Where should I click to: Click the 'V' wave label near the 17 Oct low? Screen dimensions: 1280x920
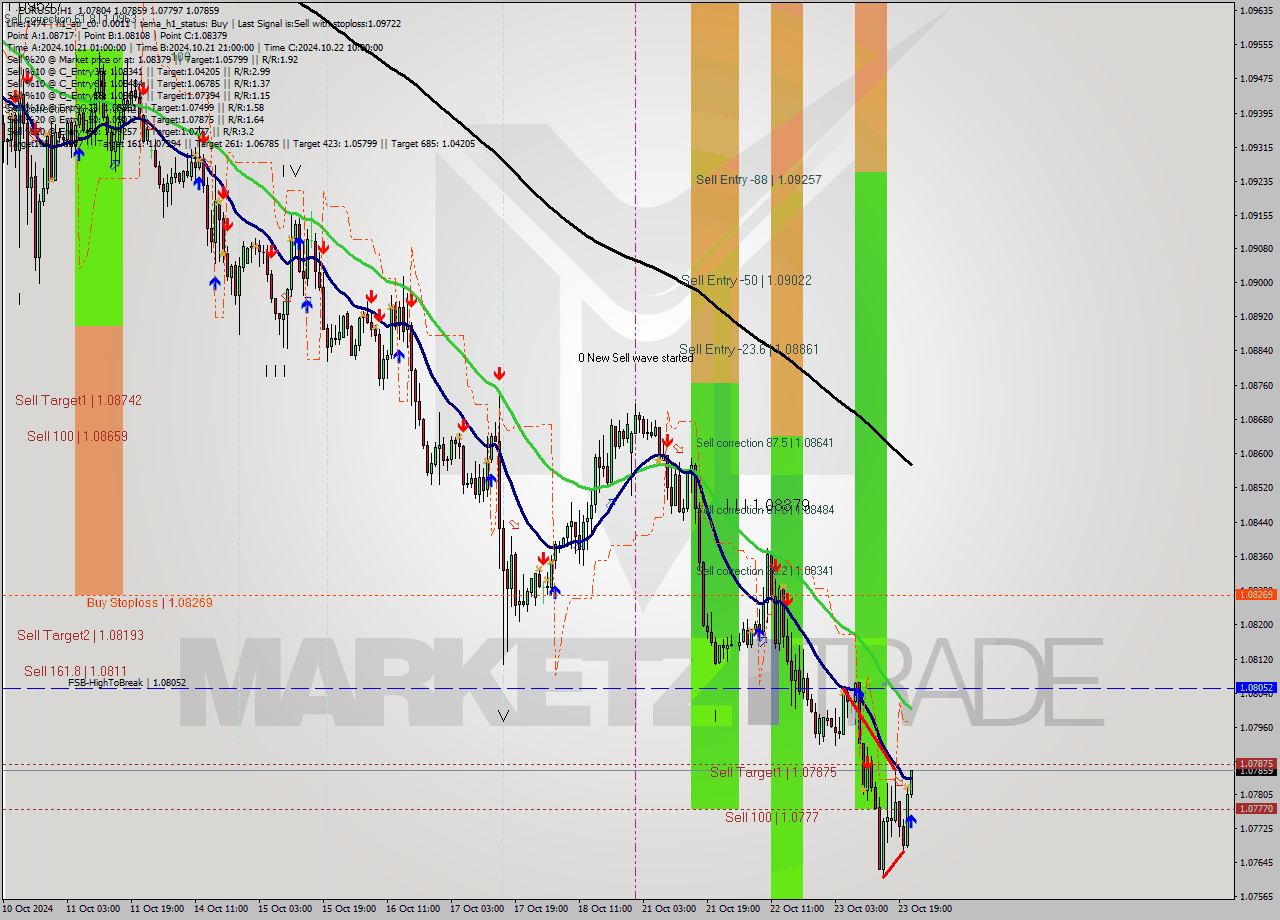tap(503, 716)
